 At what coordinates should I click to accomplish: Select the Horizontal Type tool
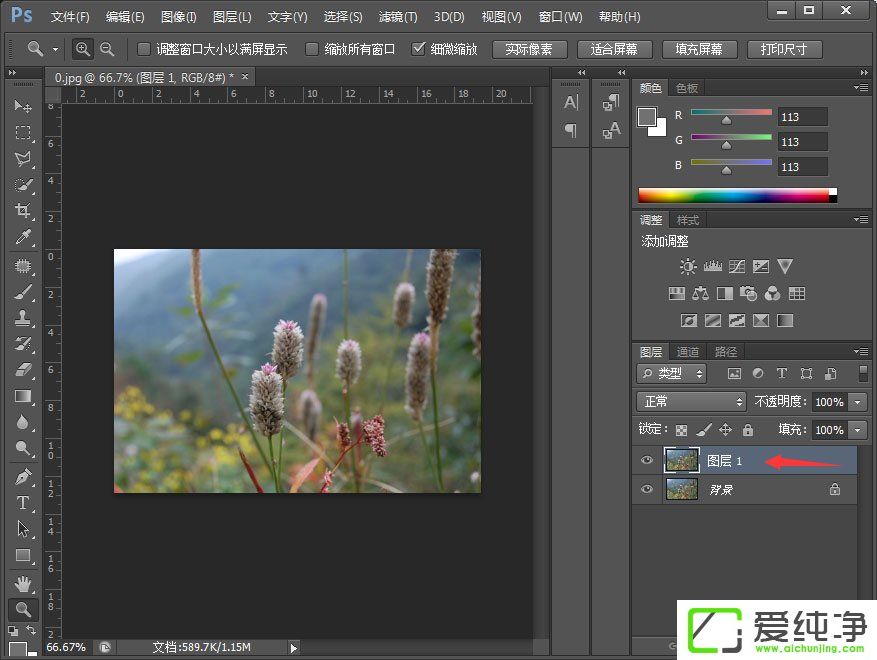pyautogui.click(x=23, y=503)
